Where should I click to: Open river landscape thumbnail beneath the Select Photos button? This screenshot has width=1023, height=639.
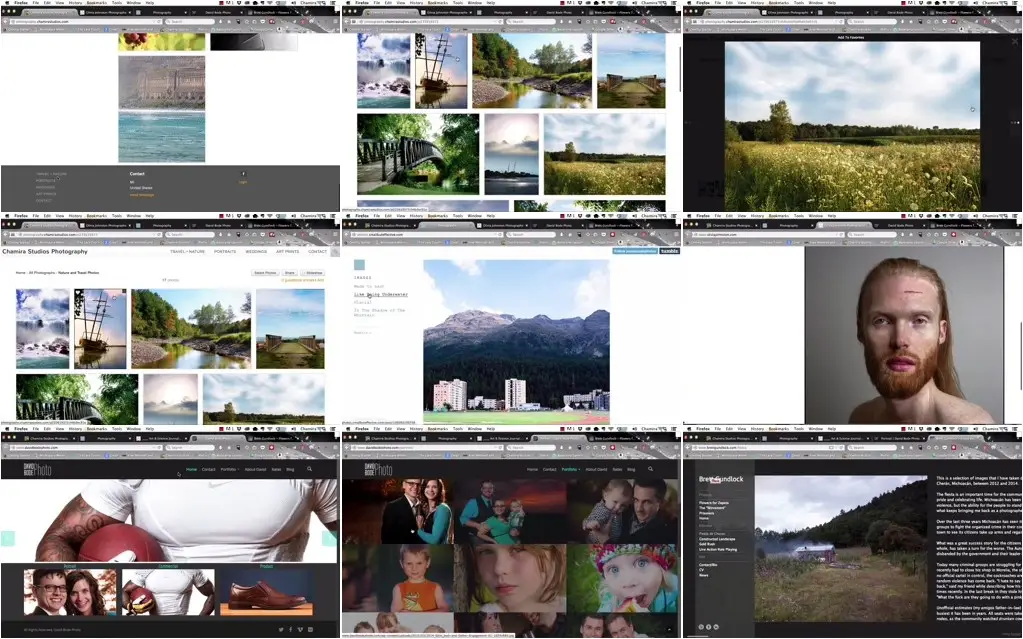point(191,329)
